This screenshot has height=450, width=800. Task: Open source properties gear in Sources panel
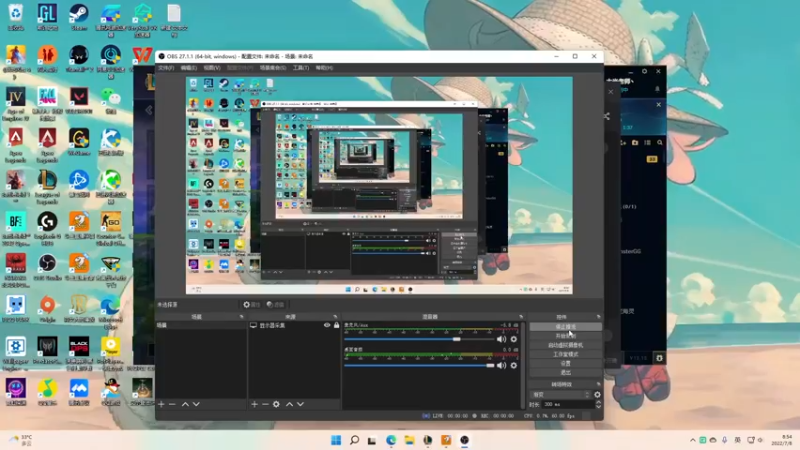pyautogui.click(x=276, y=404)
